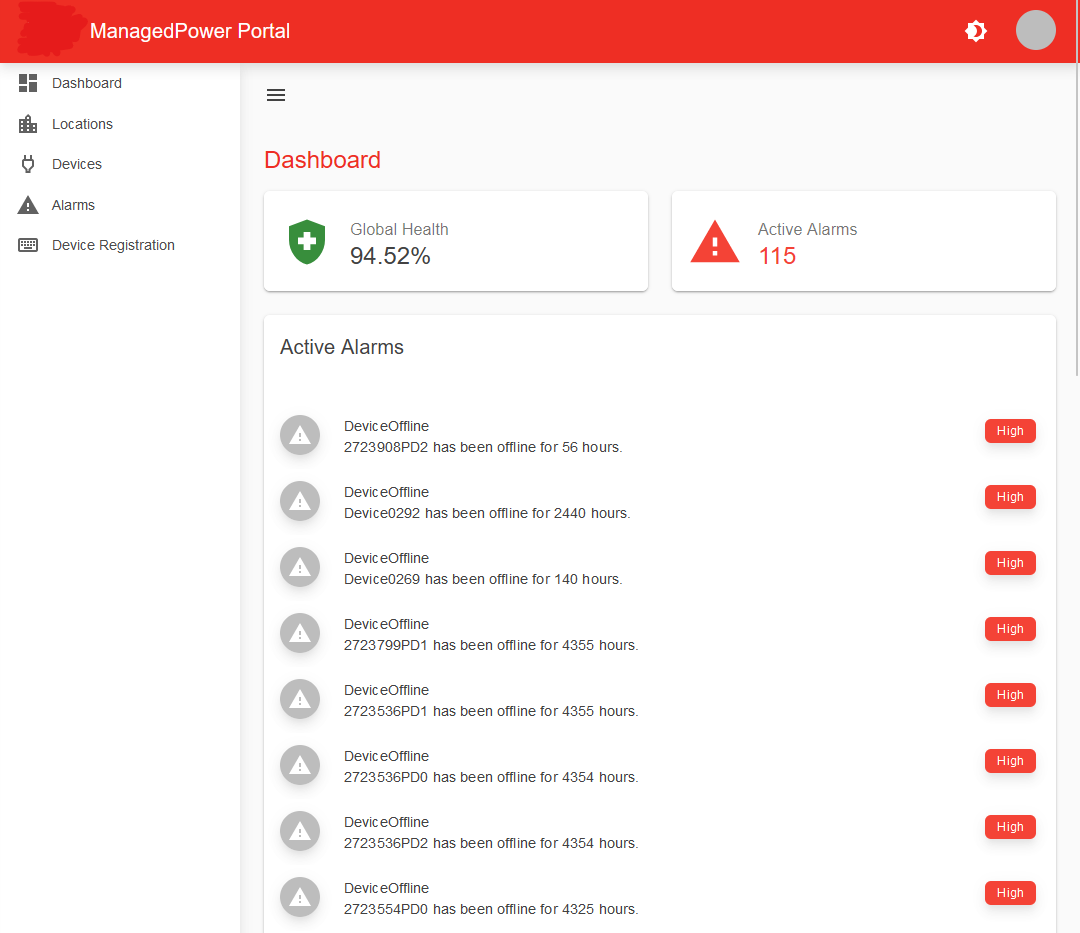This screenshot has width=1080, height=933.
Task: Click the Active Alarms count of 115
Action: point(777,256)
